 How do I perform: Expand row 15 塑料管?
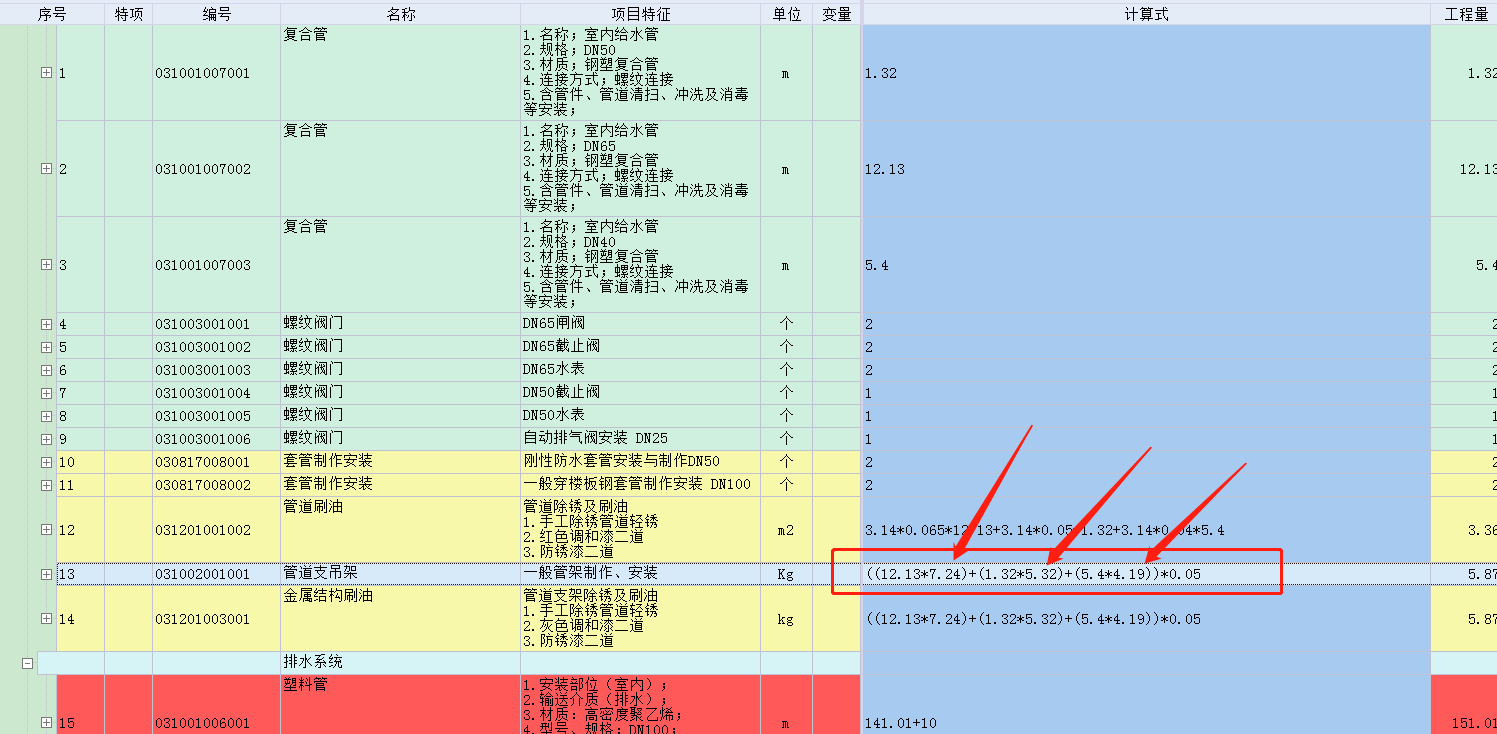[46, 722]
